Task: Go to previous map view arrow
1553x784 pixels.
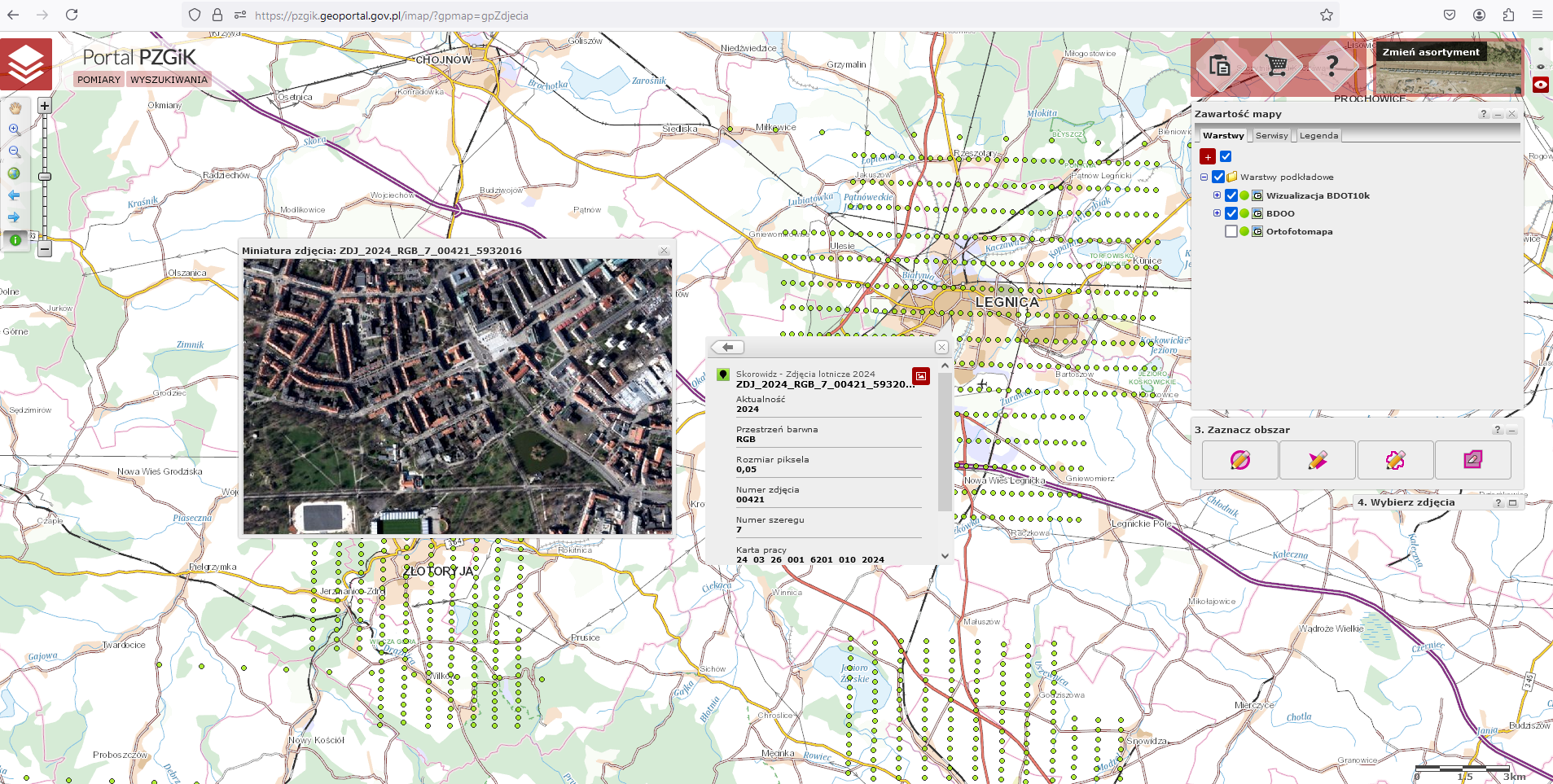Action: tap(15, 195)
